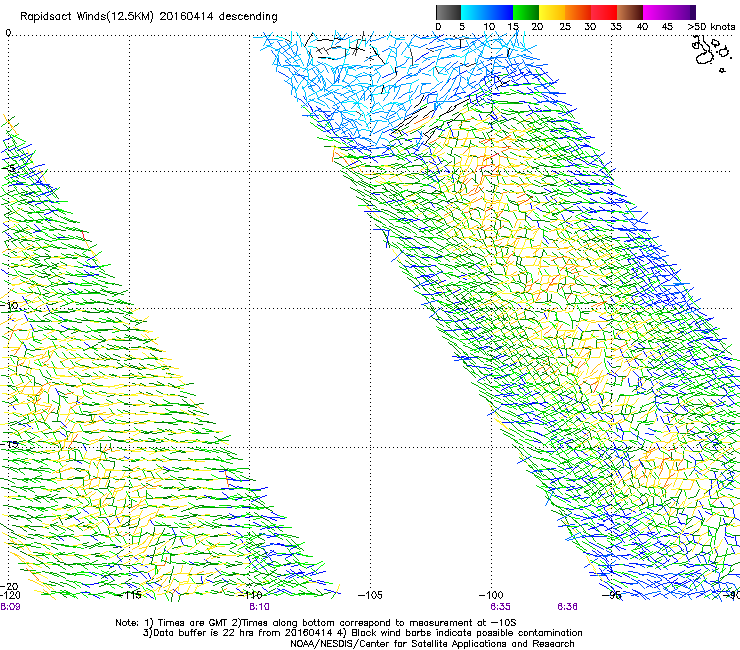Click the red 30-35 knots legend swatch

604,12
